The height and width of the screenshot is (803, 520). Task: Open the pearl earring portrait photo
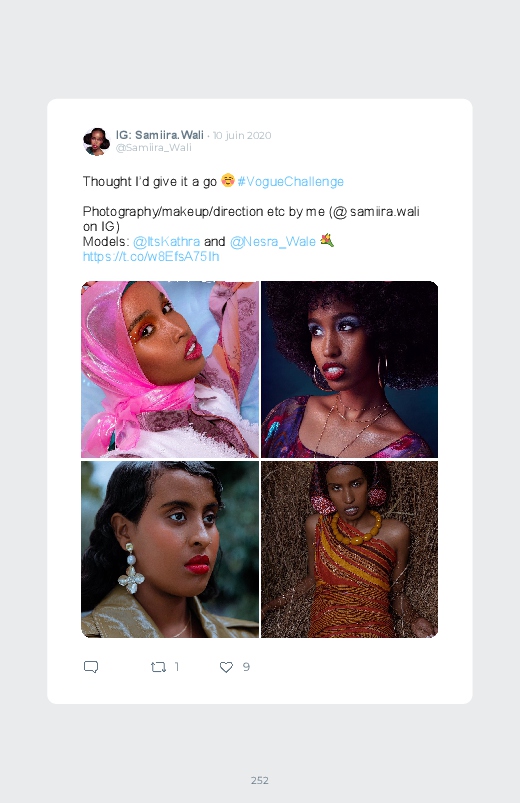[x=170, y=550]
